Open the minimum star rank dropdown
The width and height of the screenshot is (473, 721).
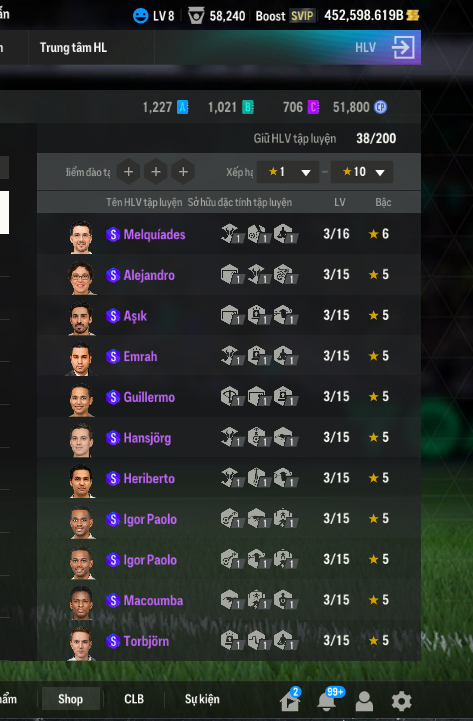288,172
